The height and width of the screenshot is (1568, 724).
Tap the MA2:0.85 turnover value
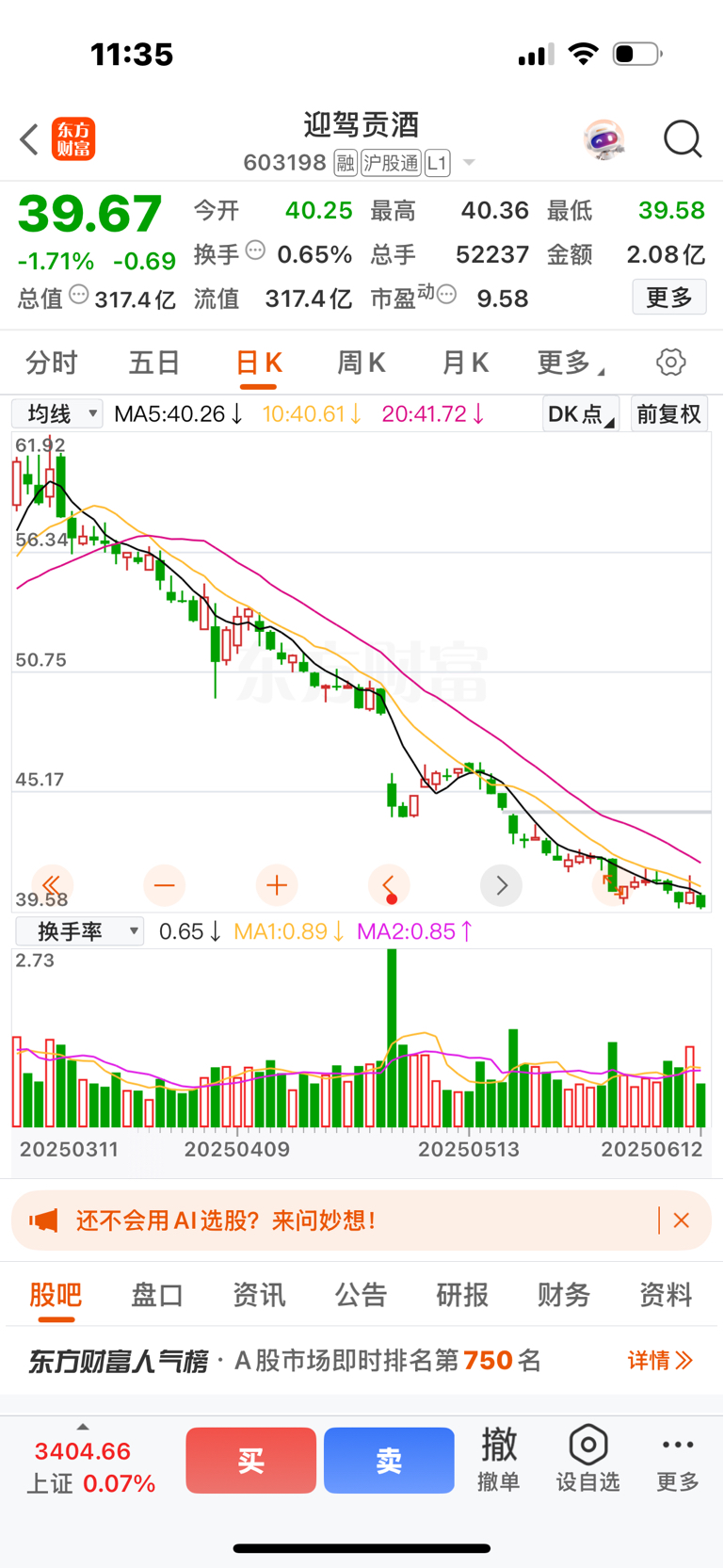415,931
